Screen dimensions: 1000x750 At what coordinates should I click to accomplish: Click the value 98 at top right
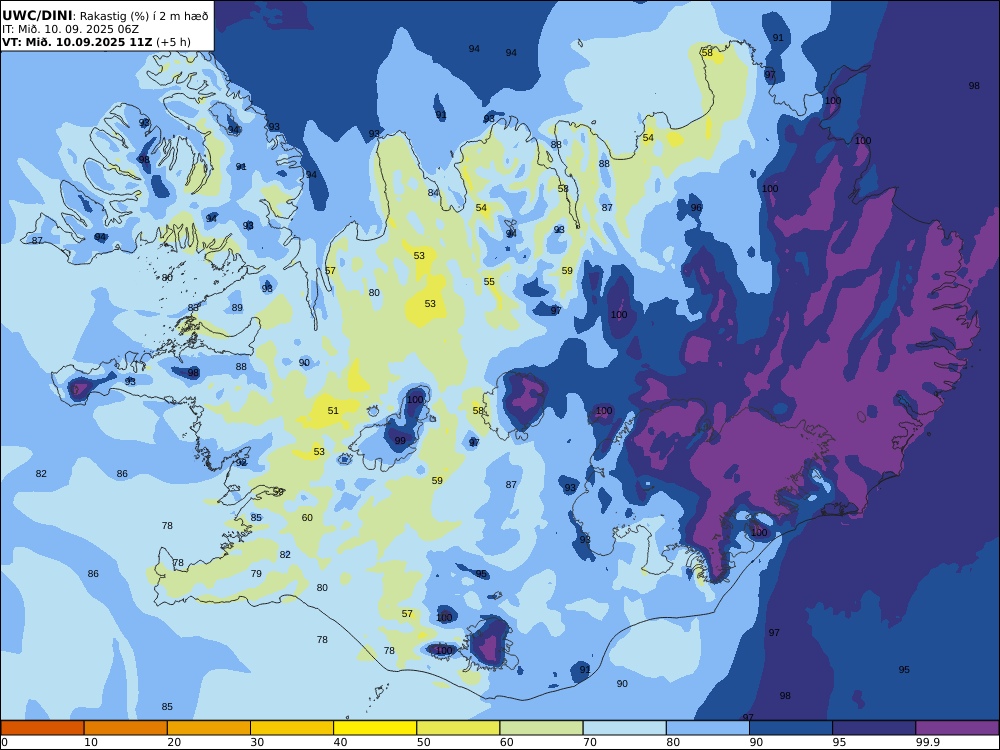point(974,85)
